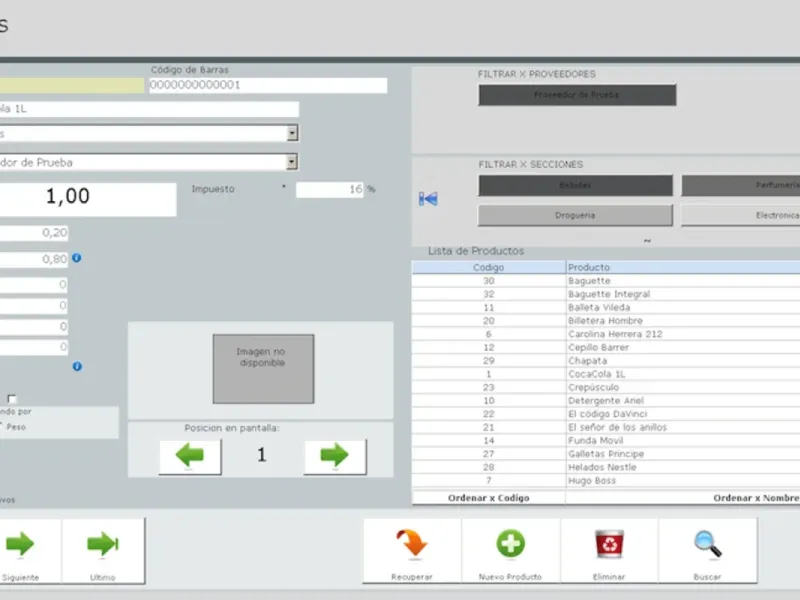
Task: Click the Producto column header
Action: [x=683, y=267]
